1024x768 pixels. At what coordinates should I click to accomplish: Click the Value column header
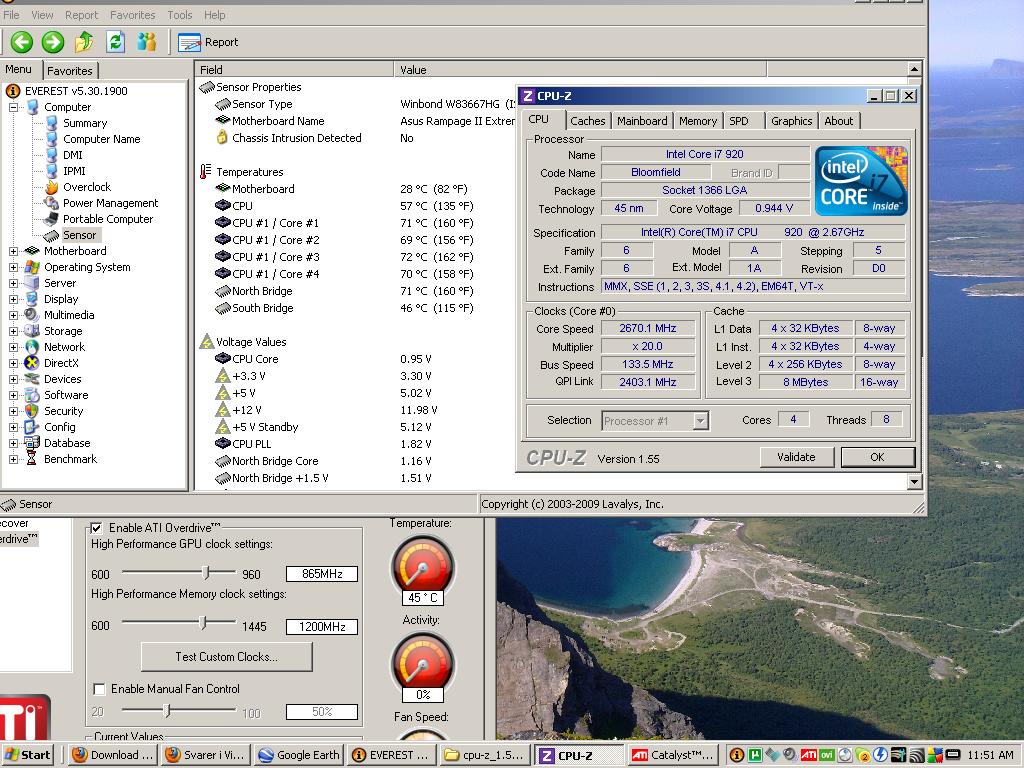580,70
